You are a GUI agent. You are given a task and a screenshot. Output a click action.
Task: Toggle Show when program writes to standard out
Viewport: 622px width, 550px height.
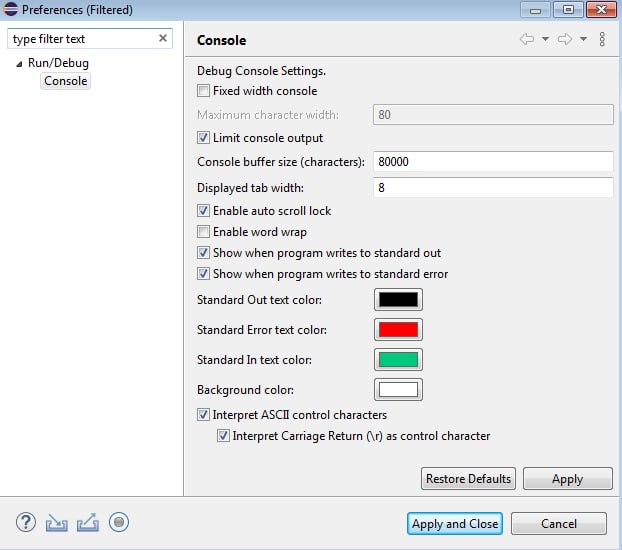pos(203,253)
